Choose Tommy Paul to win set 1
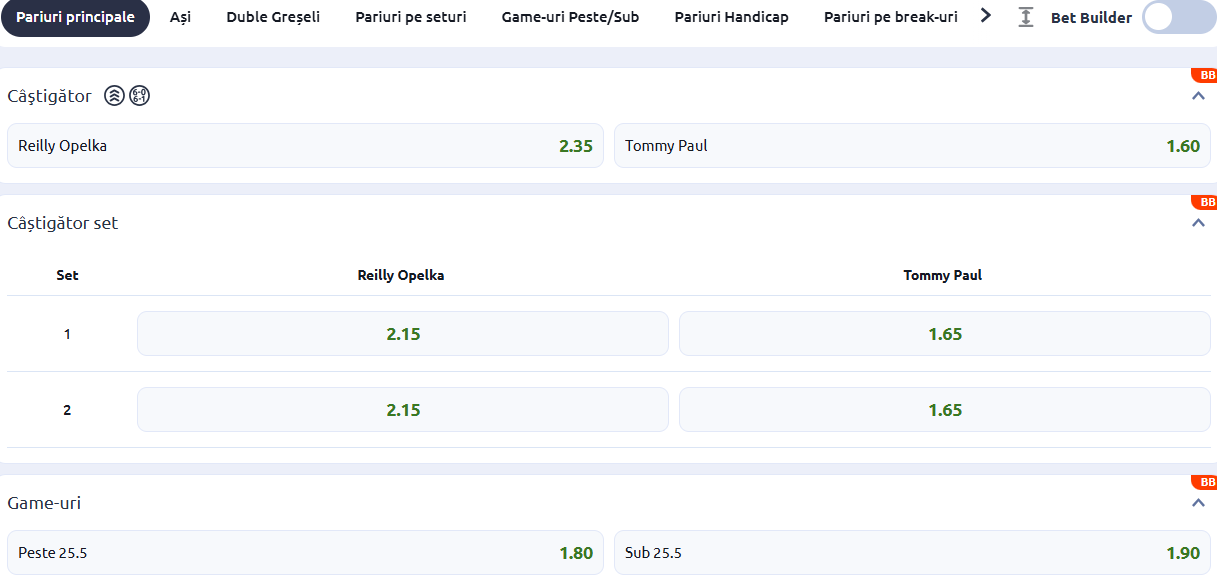Image resolution: width=1217 pixels, height=586 pixels. click(943, 333)
